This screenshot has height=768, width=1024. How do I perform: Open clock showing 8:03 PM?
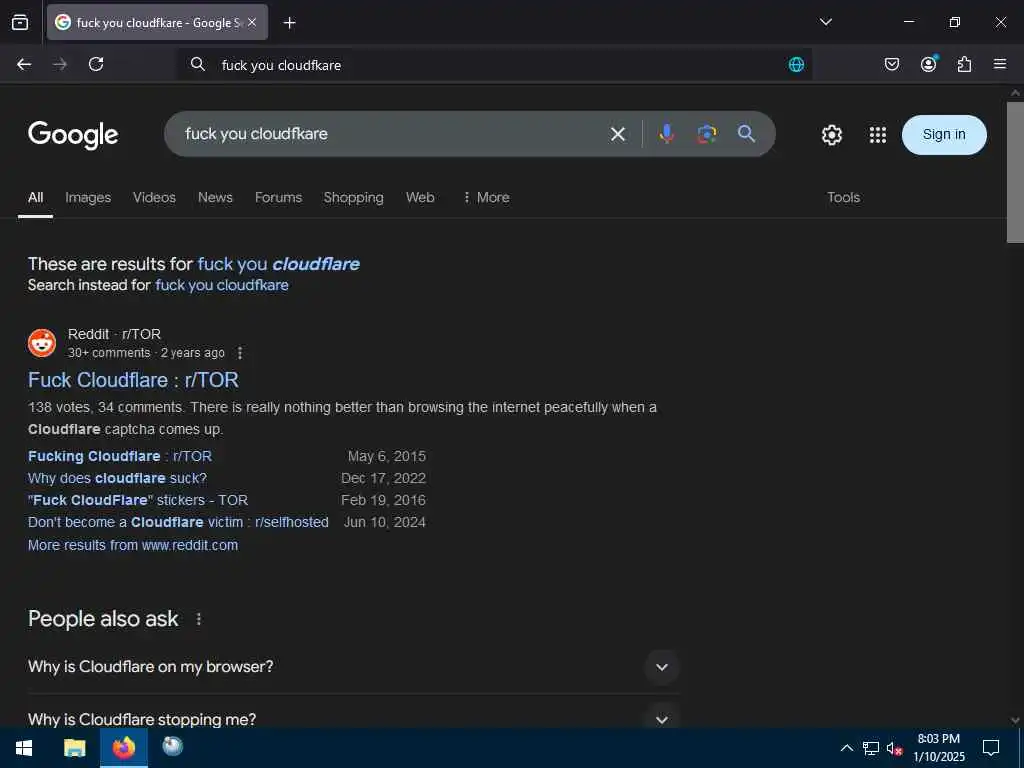coord(939,748)
